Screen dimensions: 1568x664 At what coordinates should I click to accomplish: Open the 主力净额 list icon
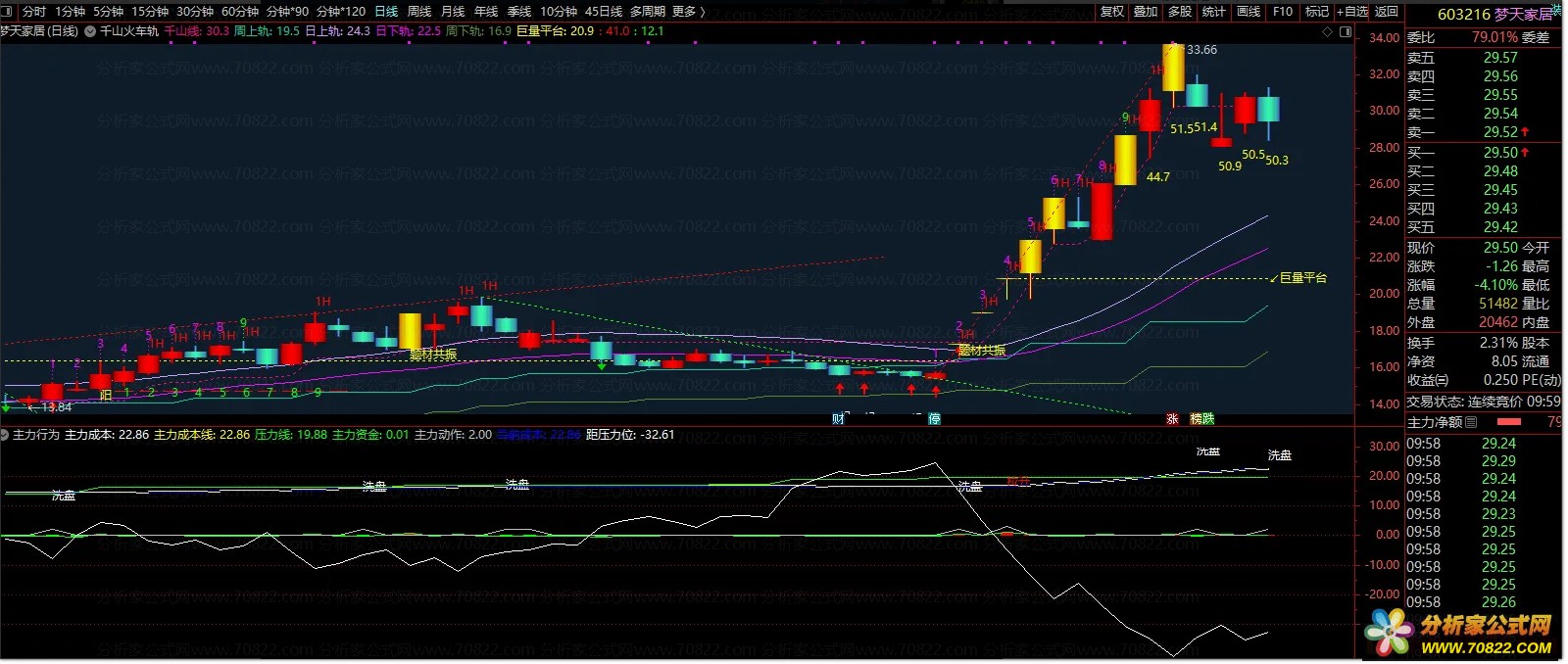click(1471, 422)
